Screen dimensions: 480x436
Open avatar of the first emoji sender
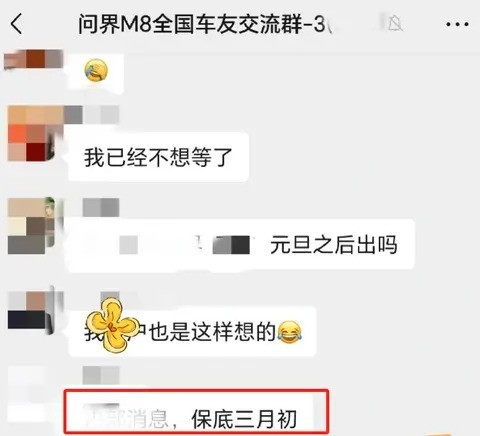click(33, 59)
